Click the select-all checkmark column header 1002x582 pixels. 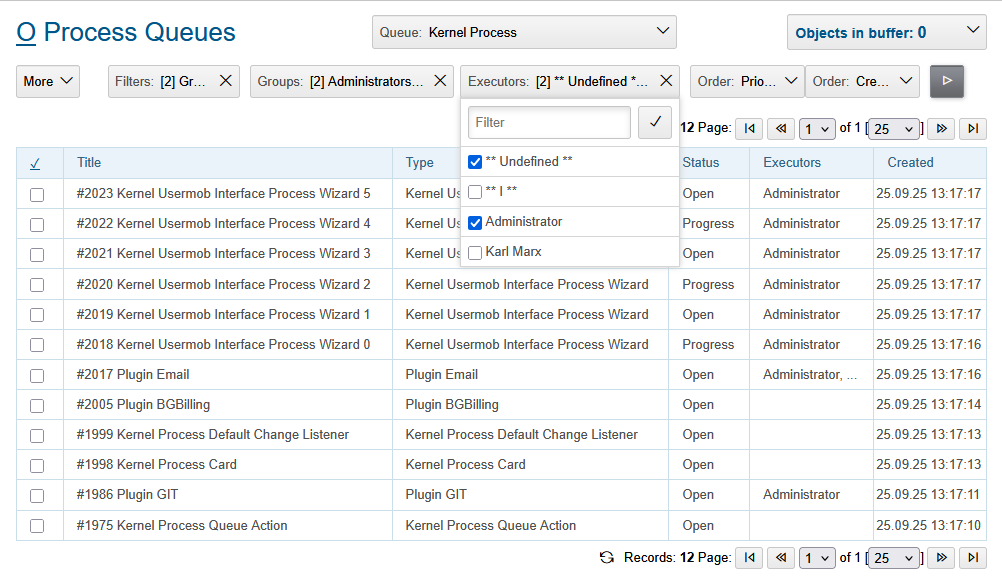(35, 163)
